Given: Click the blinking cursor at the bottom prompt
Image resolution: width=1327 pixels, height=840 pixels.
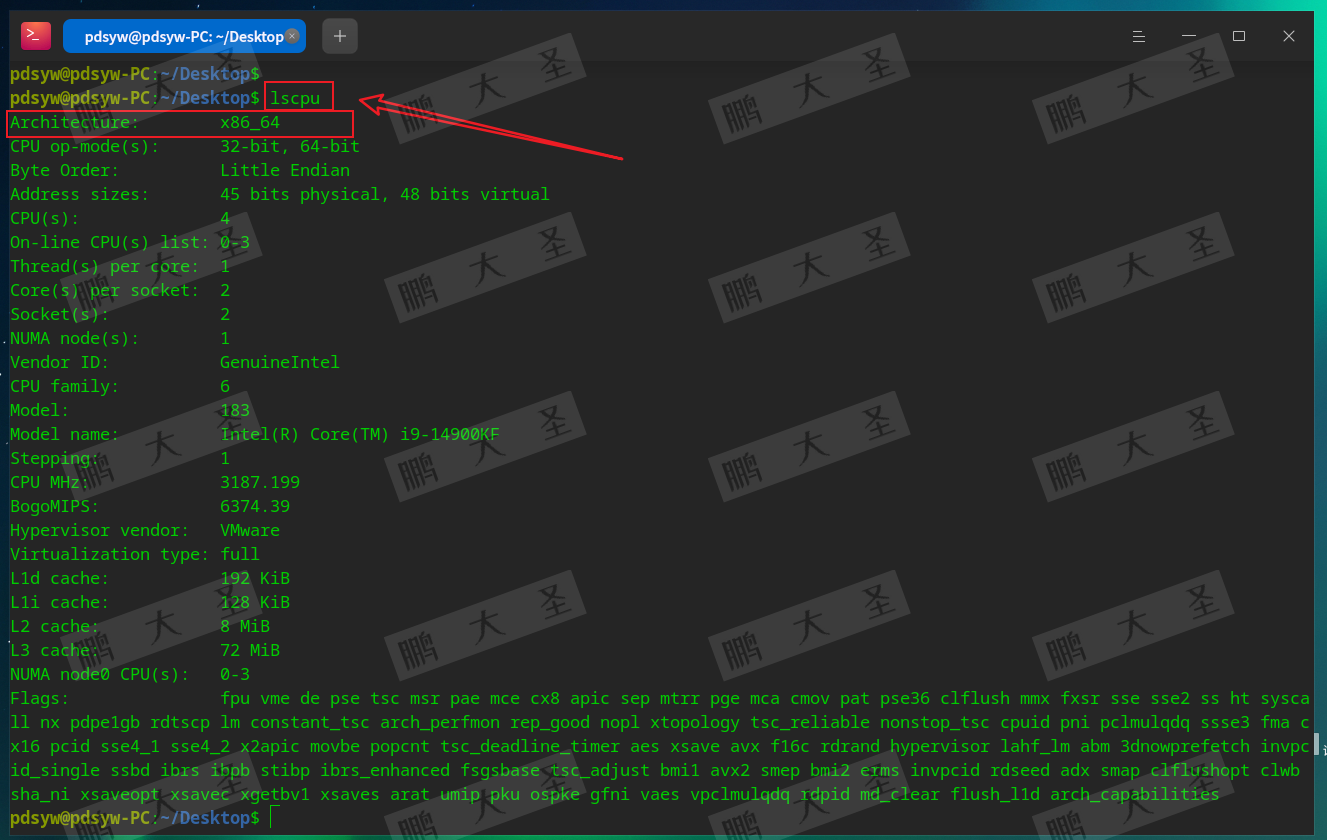Looking at the screenshot, I should click(271, 818).
